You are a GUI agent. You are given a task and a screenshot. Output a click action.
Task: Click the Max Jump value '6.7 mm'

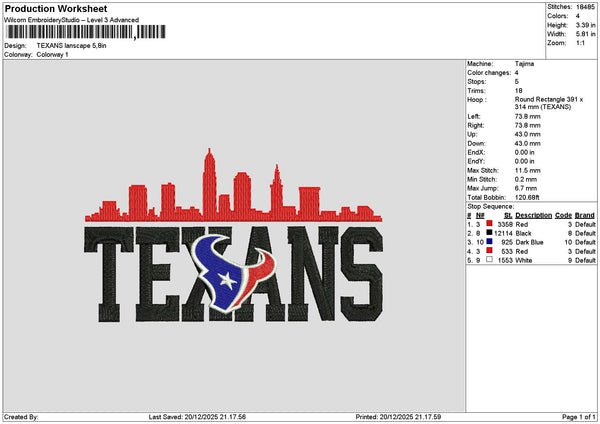[x=526, y=188]
